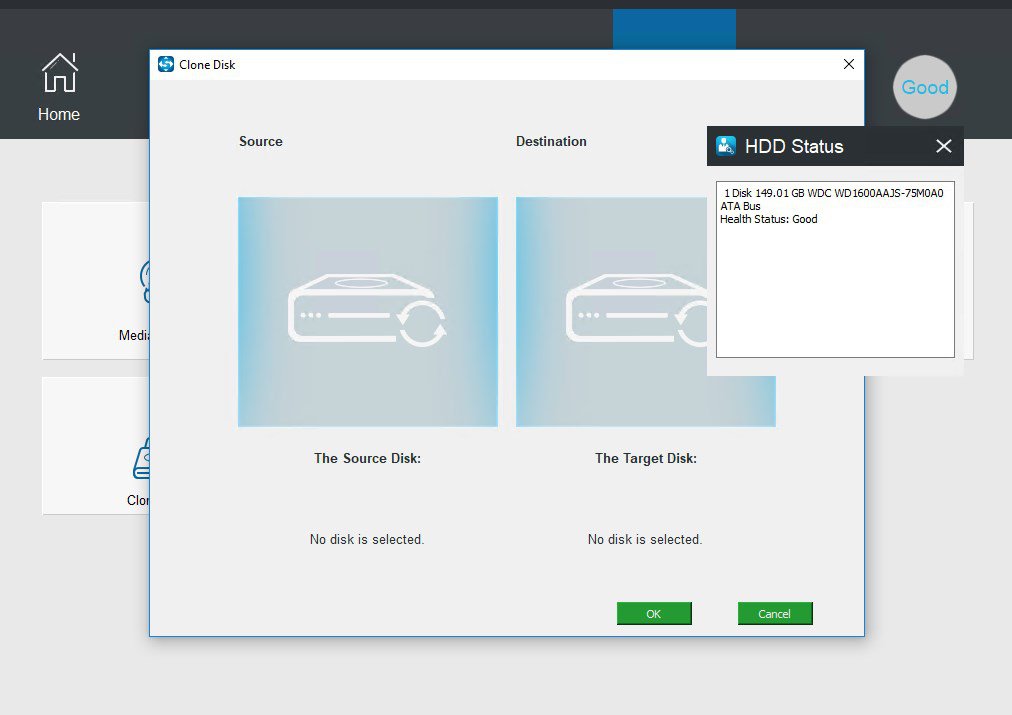1012x715 pixels.
Task: Close the Clone Disk dialog
Action: point(848,64)
